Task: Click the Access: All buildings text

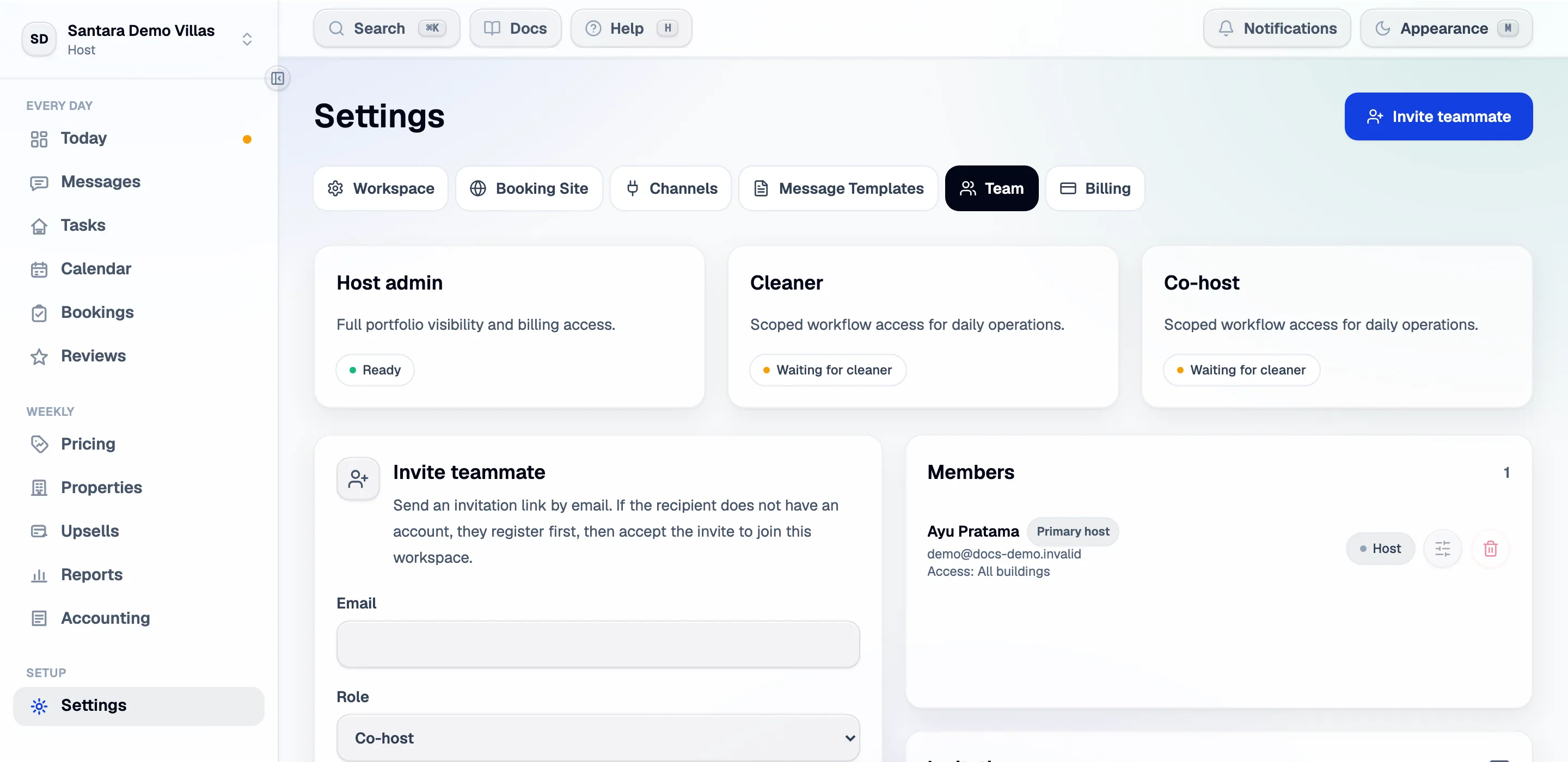Action: (x=988, y=571)
